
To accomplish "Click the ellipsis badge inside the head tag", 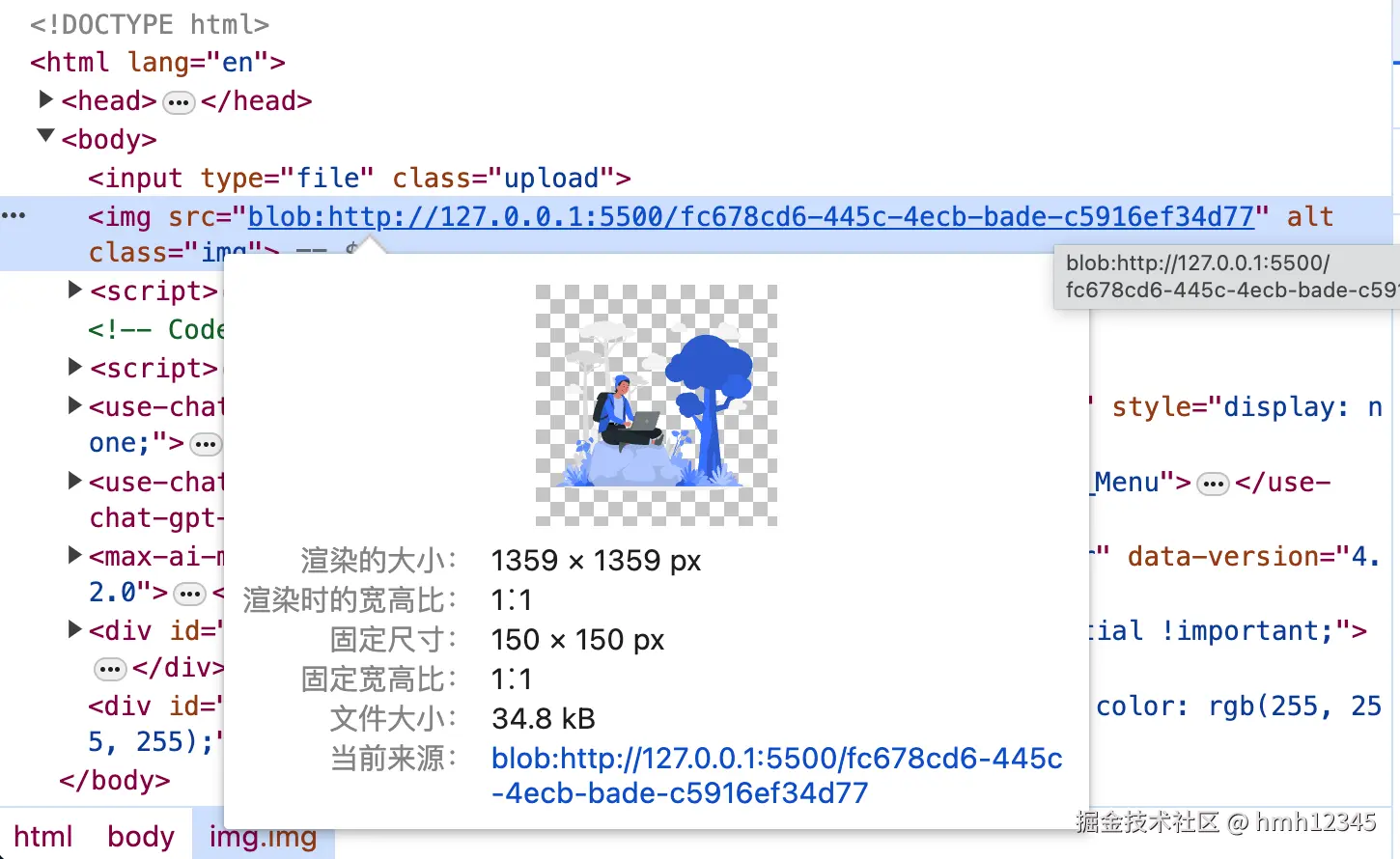I will pyautogui.click(x=179, y=102).
